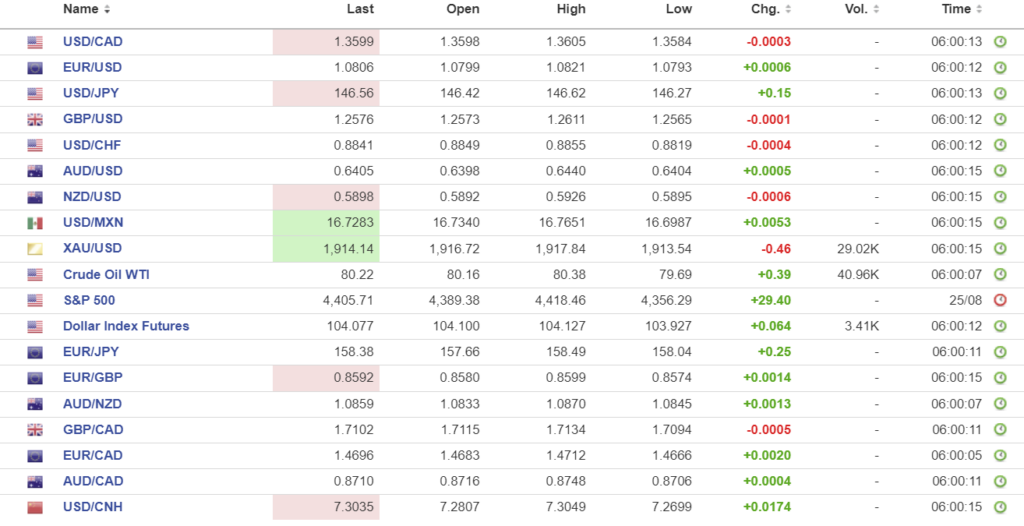This screenshot has width=1024, height=526.
Task: Open the USD/JPY pair link
Action: [x=93, y=93]
